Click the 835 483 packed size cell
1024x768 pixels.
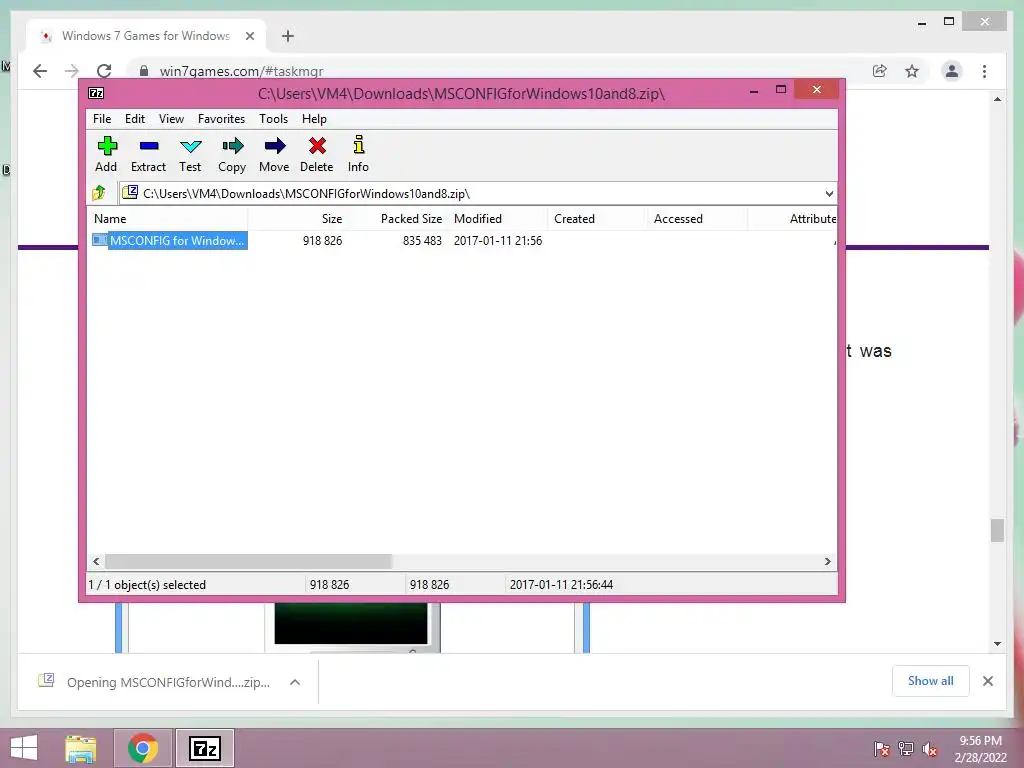(422, 240)
